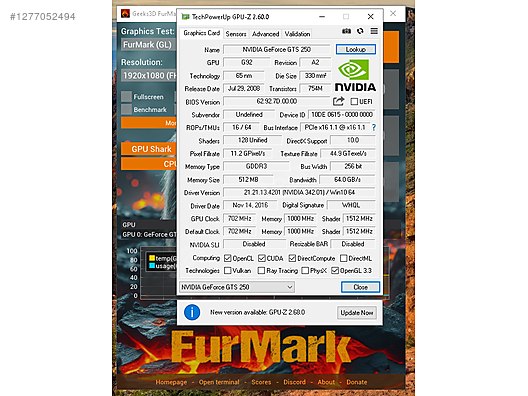Click the FurMark window flame icon
The height and width of the screenshot is (396, 528).
click(x=126, y=13)
